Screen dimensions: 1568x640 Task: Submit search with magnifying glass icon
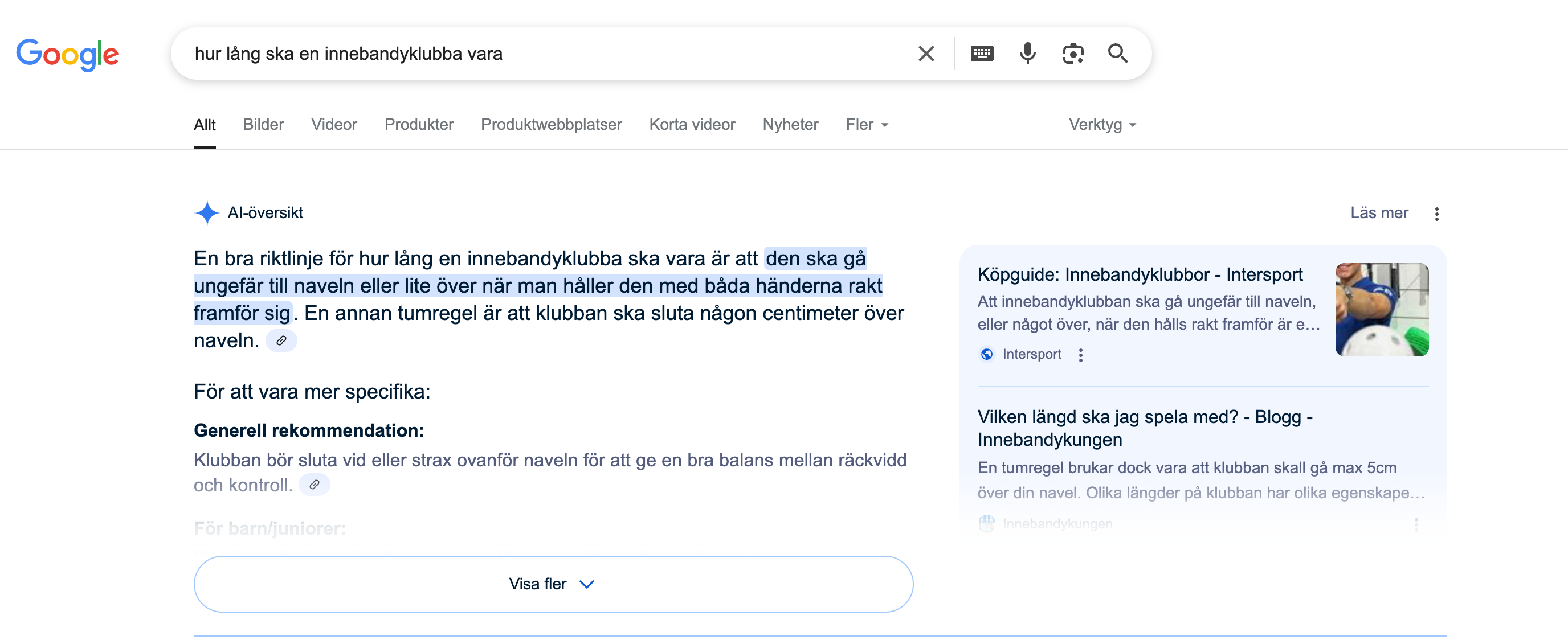(x=1117, y=54)
